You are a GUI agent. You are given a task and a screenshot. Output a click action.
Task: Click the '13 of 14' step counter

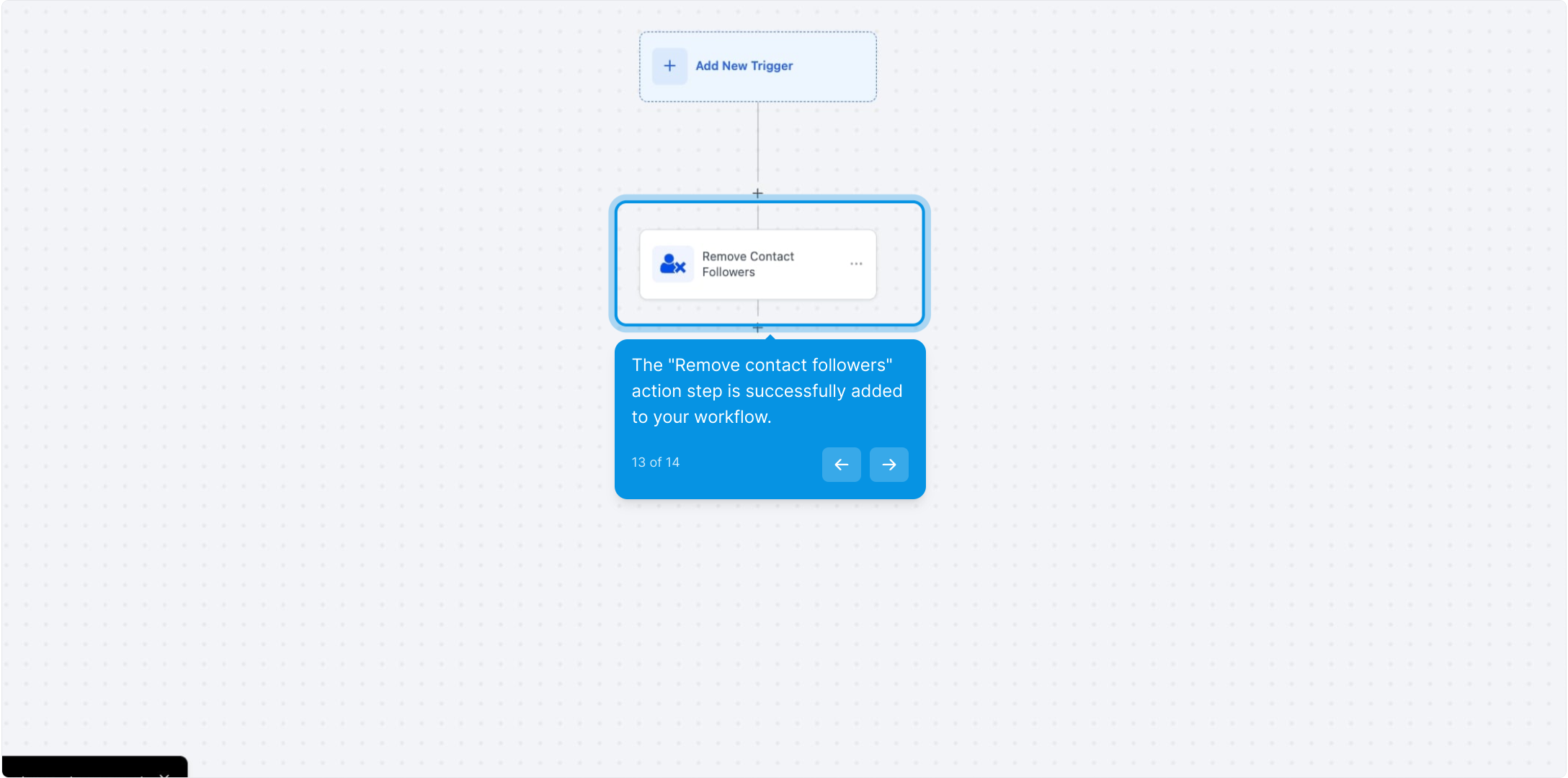tap(656, 462)
